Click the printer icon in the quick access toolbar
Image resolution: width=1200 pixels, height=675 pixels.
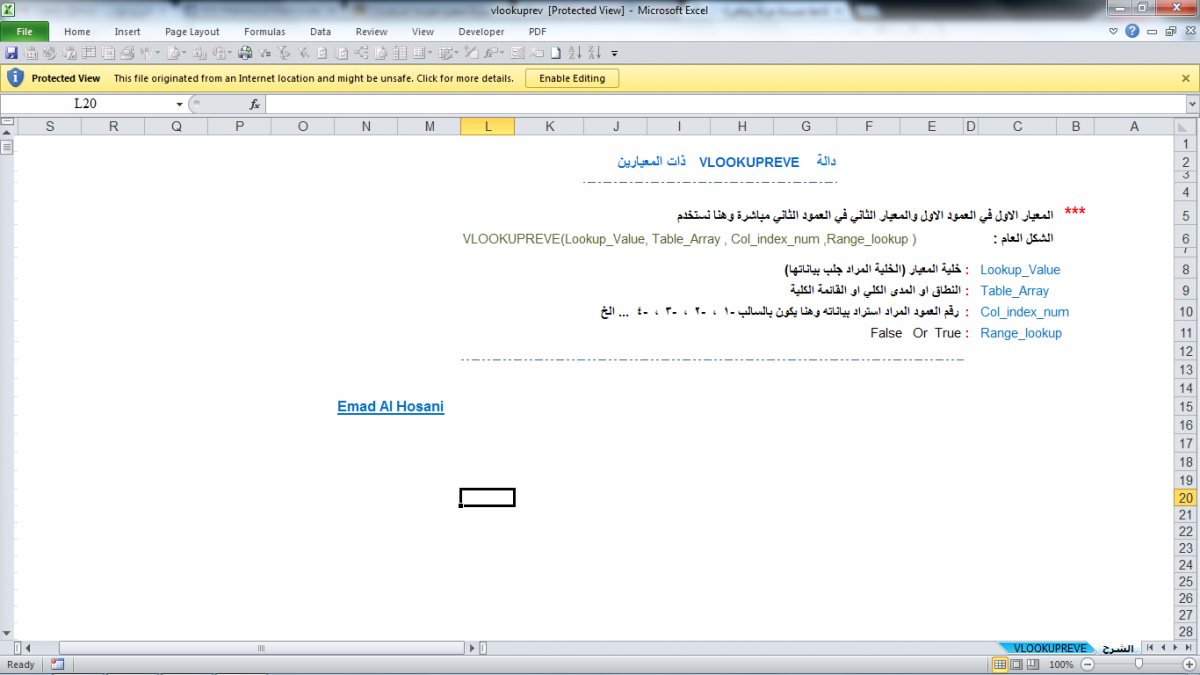(x=245, y=53)
